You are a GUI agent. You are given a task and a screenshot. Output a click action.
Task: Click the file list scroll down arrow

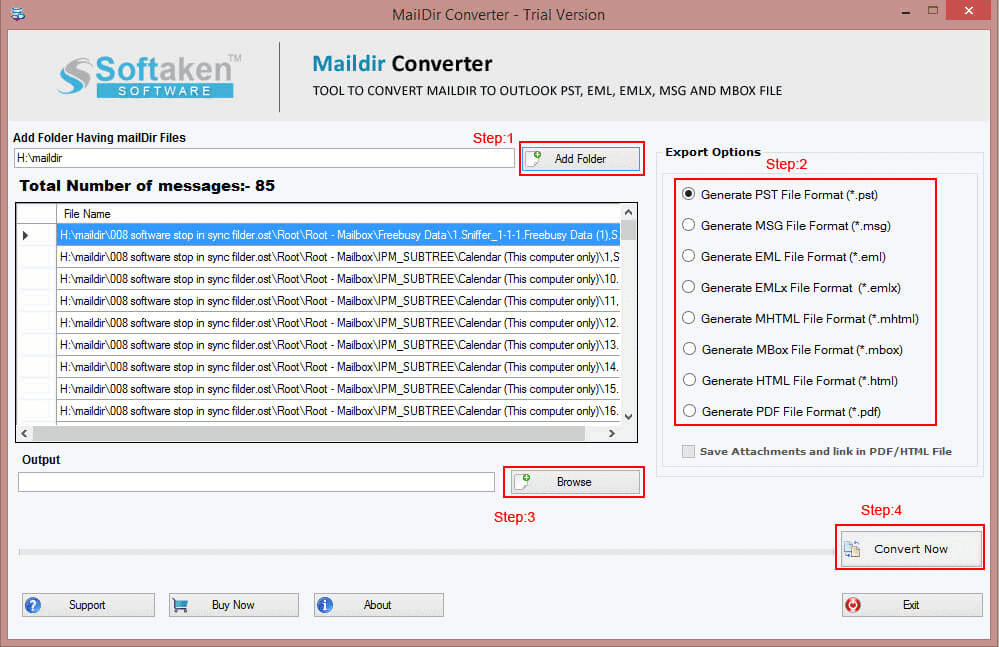628,416
